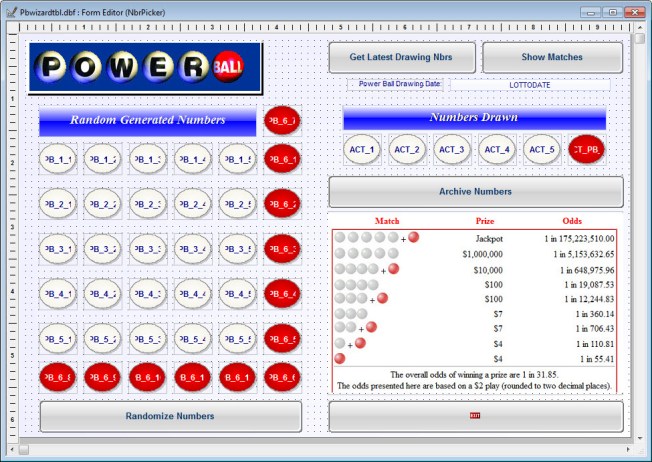The image size is (652, 462).
Task: Click the PB_2_3 ball control
Action: [x=148, y=204]
